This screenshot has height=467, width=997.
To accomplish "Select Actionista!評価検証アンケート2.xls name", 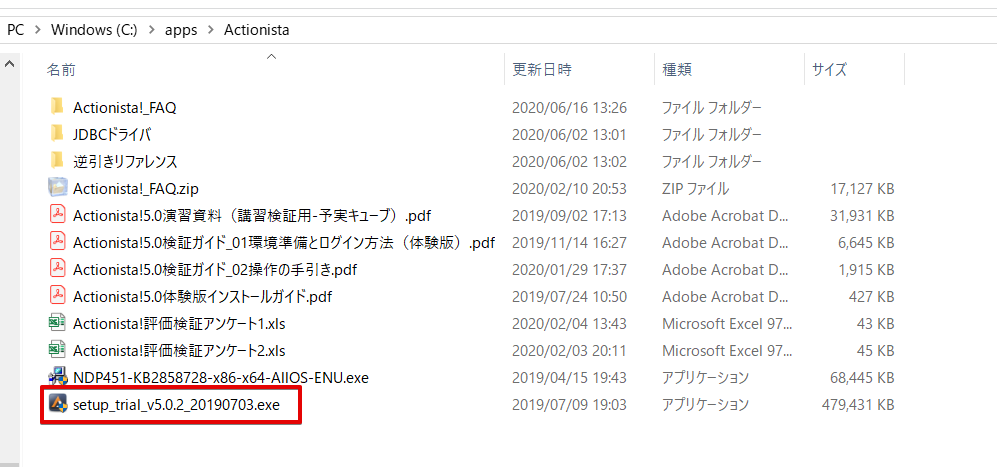I will pyautogui.click(x=179, y=350).
